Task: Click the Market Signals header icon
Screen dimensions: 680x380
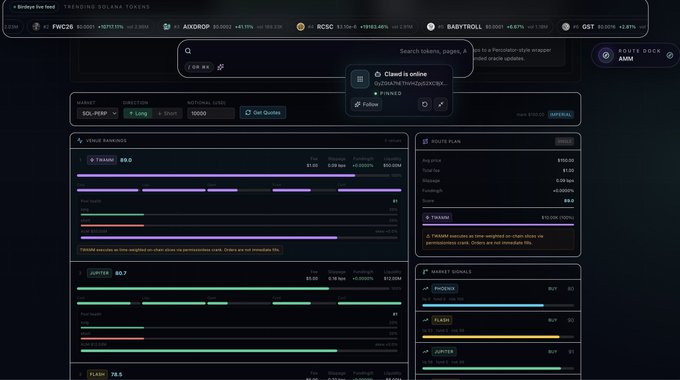Action: [x=425, y=272]
